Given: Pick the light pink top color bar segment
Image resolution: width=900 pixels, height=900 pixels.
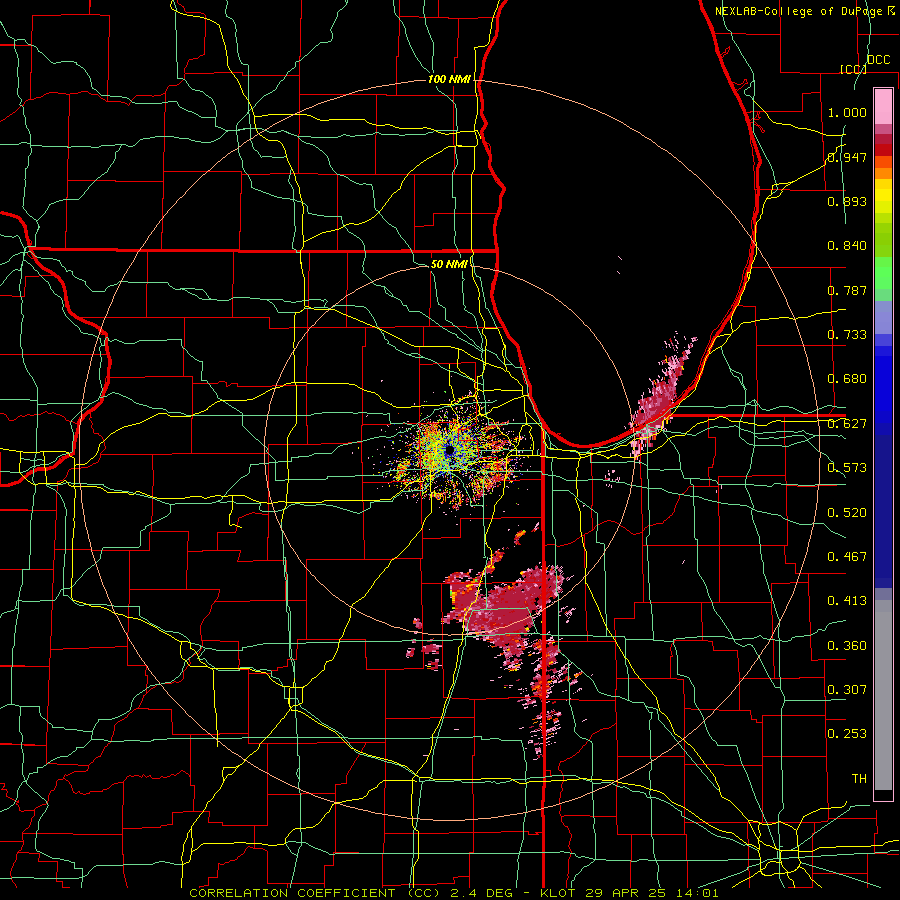Looking at the screenshot, I should tap(883, 106).
